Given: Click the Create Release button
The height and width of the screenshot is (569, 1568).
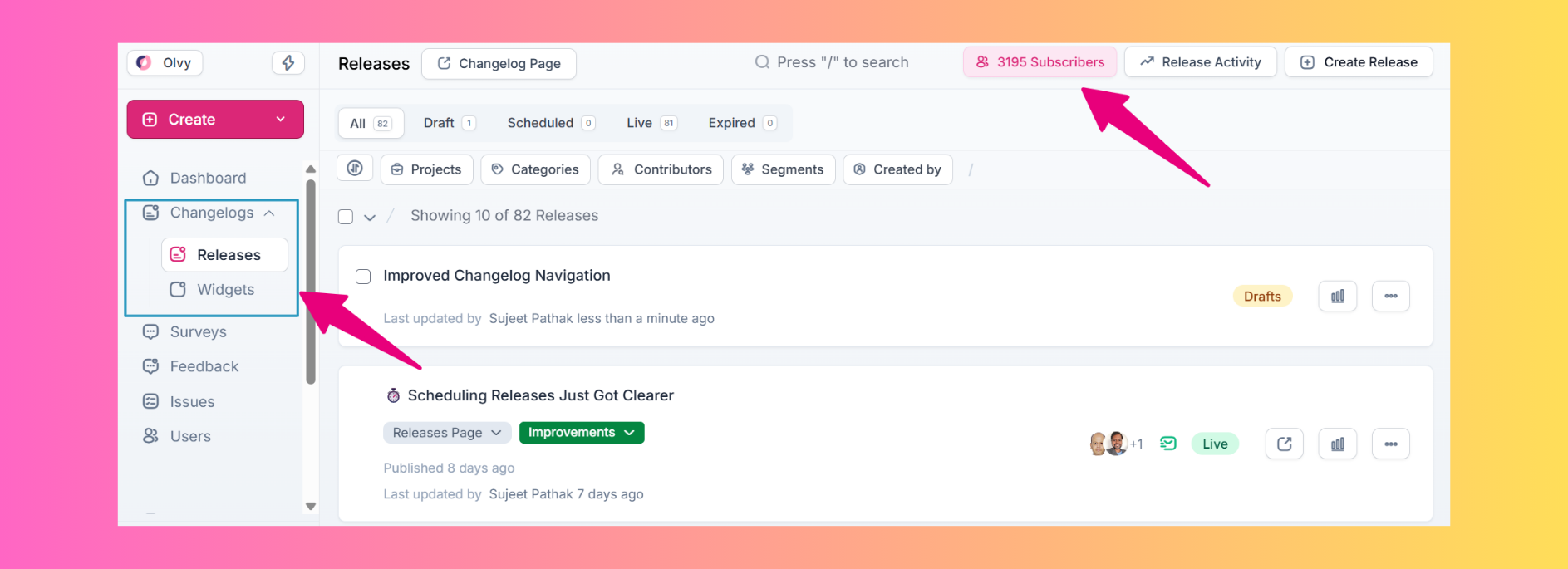Looking at the screenshot, I should click(x=1358, y=62).
